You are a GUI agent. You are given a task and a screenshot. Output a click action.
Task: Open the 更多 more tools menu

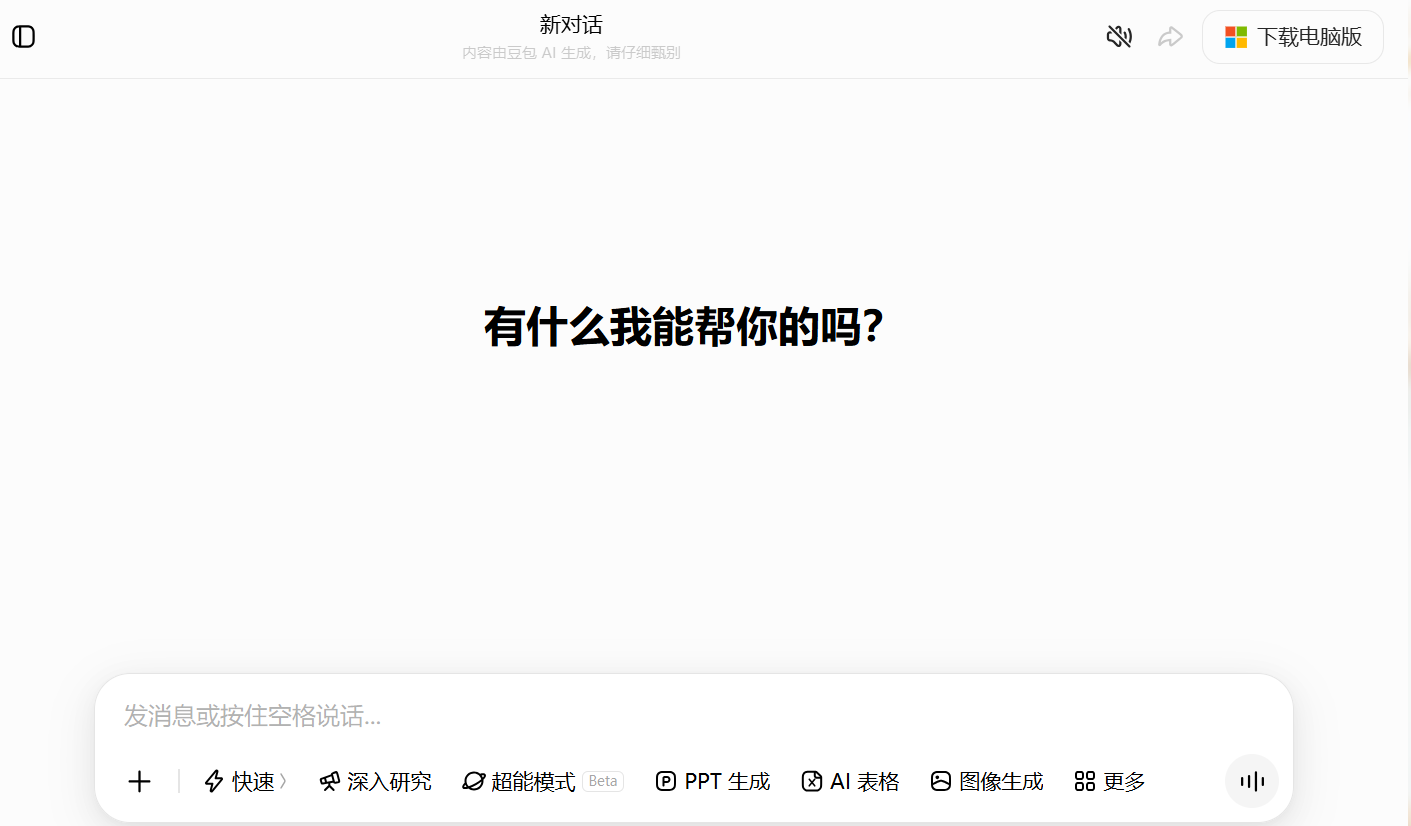point(1110,782)
